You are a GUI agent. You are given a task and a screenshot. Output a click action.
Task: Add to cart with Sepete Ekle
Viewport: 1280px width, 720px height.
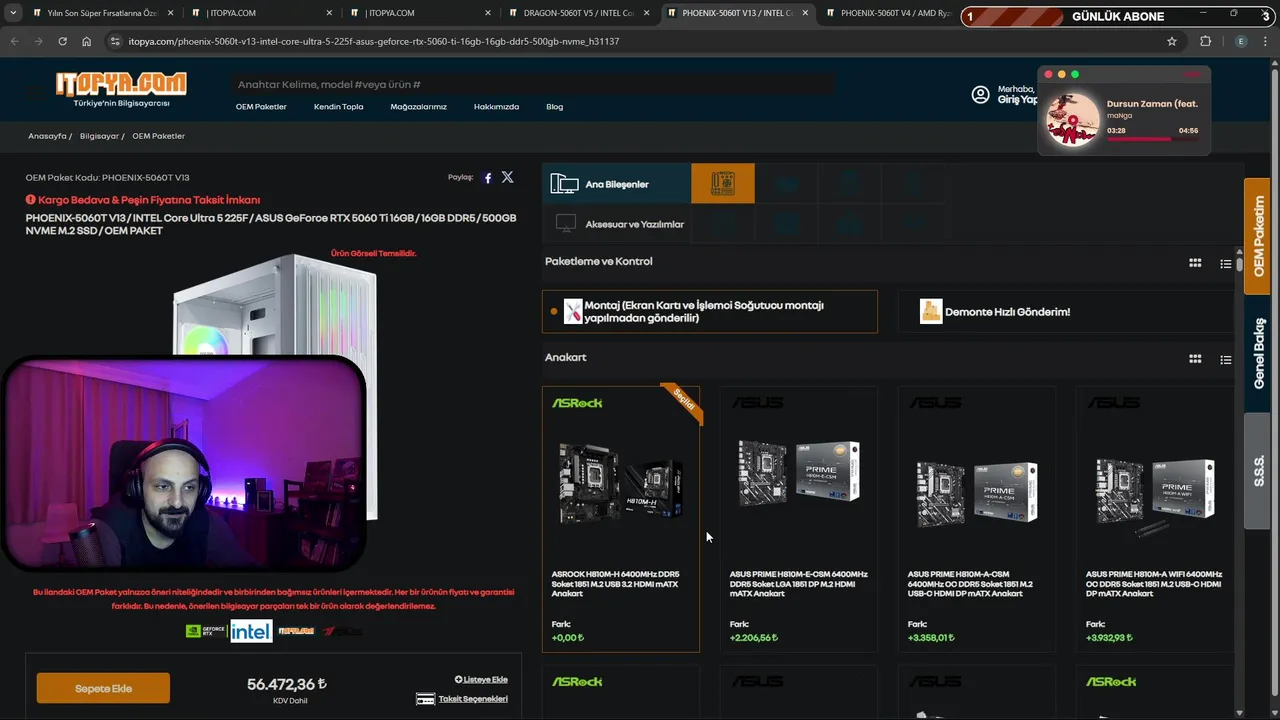click(103, 688)
